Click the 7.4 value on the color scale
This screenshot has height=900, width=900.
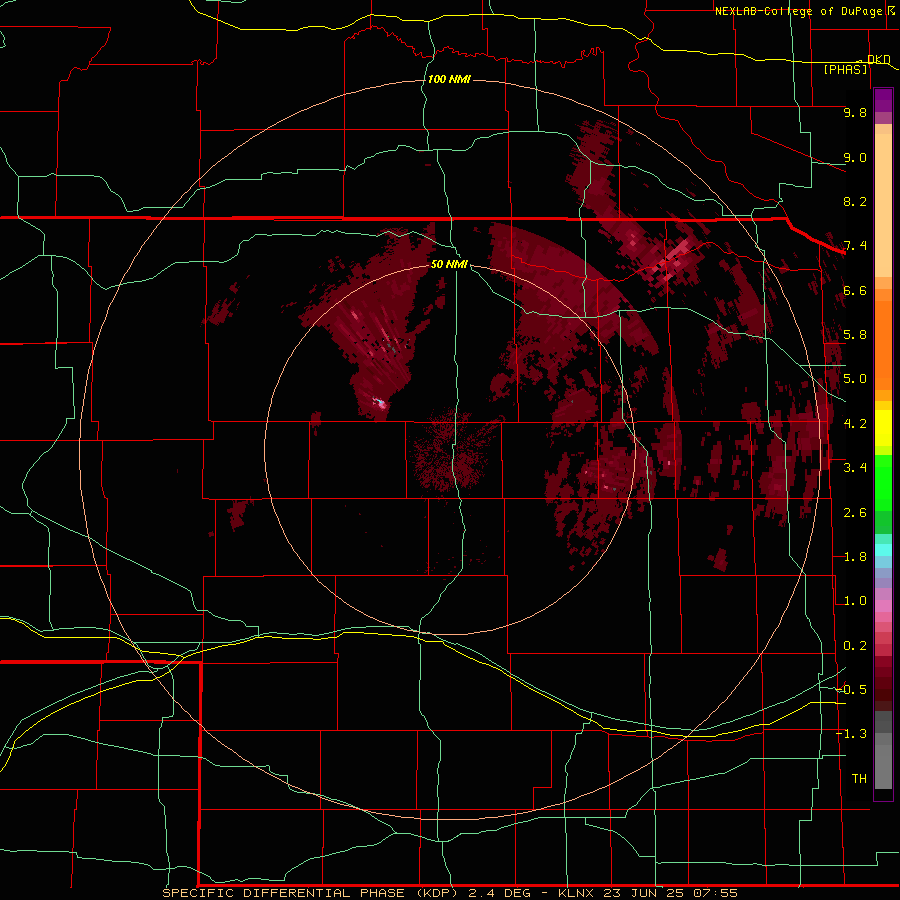click(855, 246)
